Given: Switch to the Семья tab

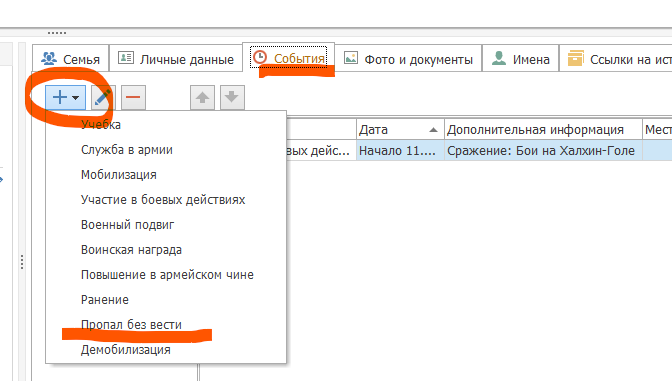Looking at the screenshot, I should pyautogui.click(x=71, y=58).
